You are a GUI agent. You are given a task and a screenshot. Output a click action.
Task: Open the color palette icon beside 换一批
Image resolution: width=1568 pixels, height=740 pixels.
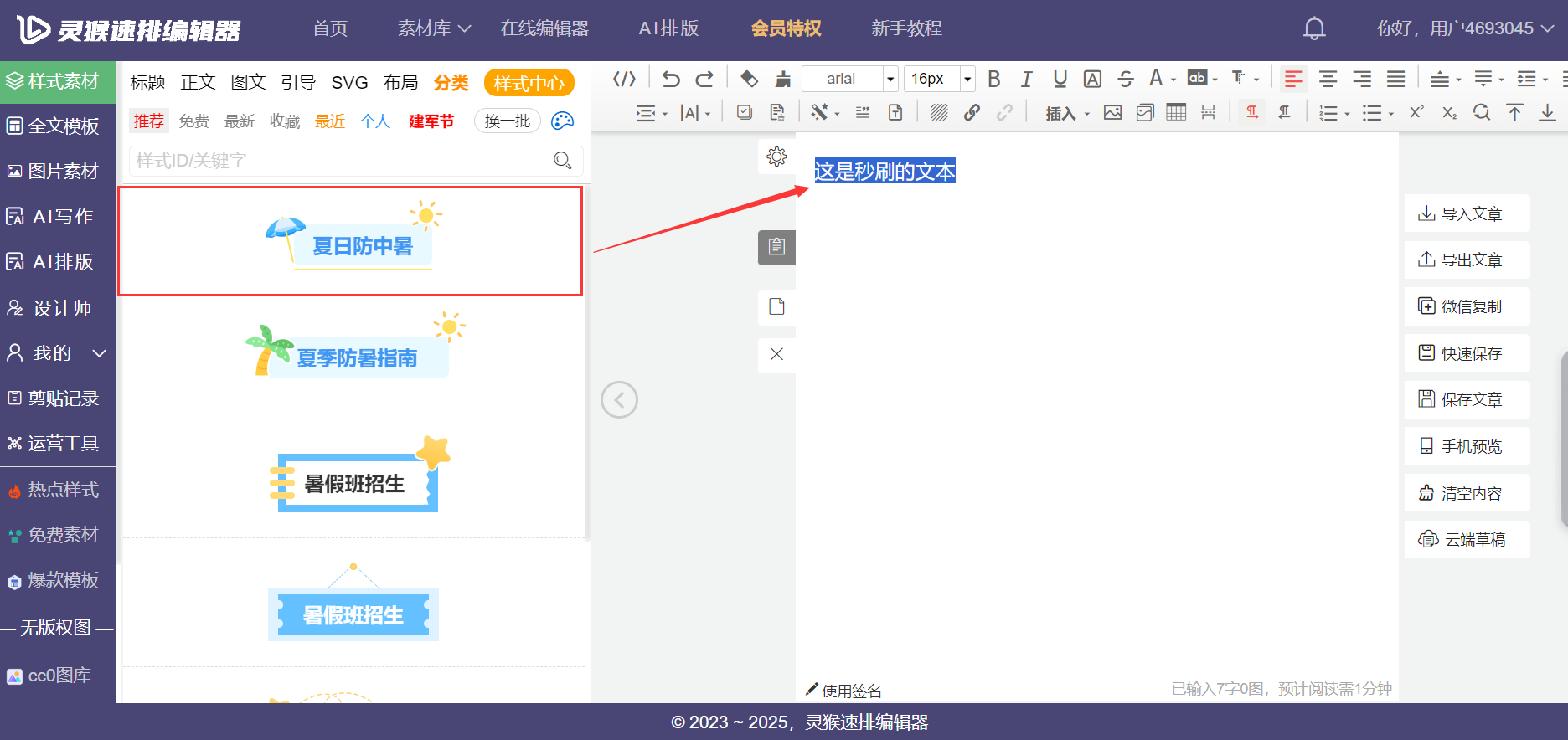click(563, 121)
